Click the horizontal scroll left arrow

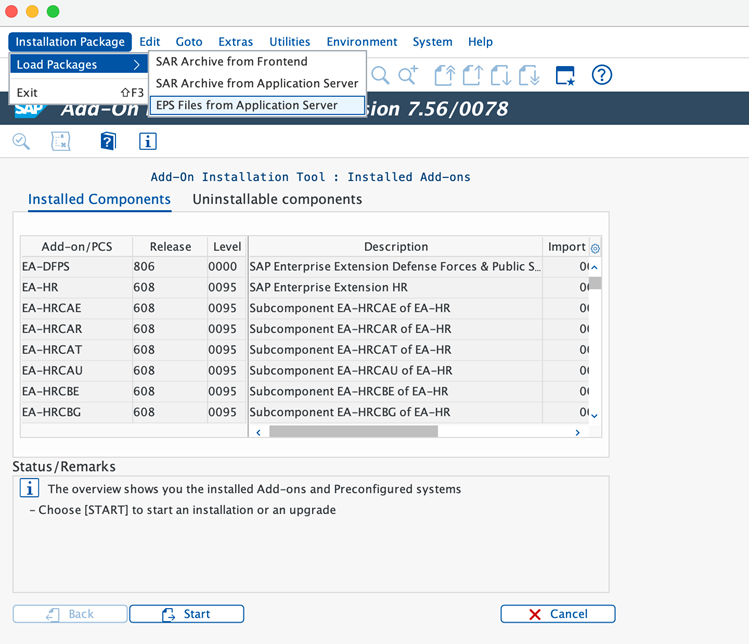(x=258, y=432)
